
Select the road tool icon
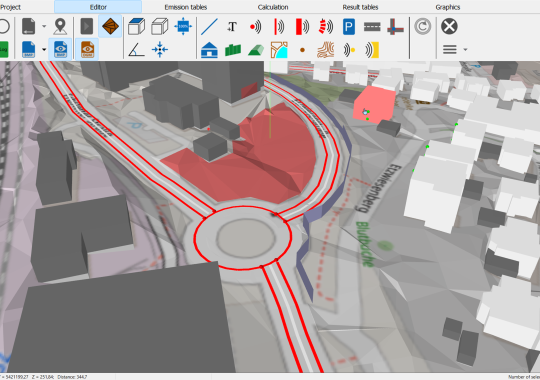point(372,27)
